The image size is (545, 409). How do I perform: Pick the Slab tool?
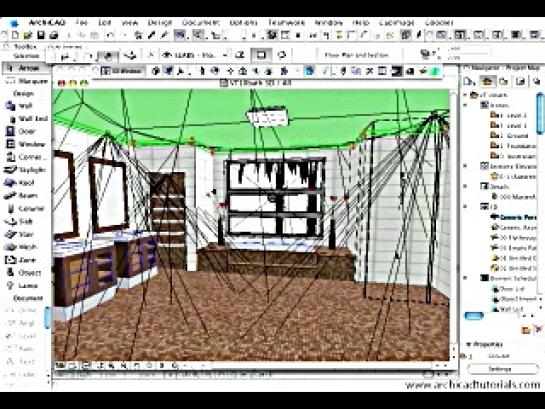(x=19, y=221)
